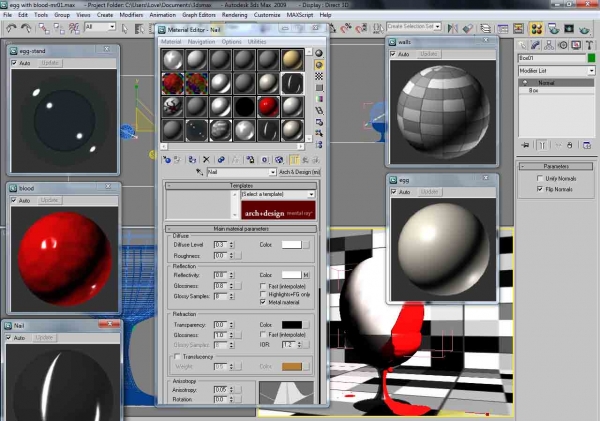Click Configure Modifier Sets icon
Screen dimensions: 600x421
tap(587, 145)
